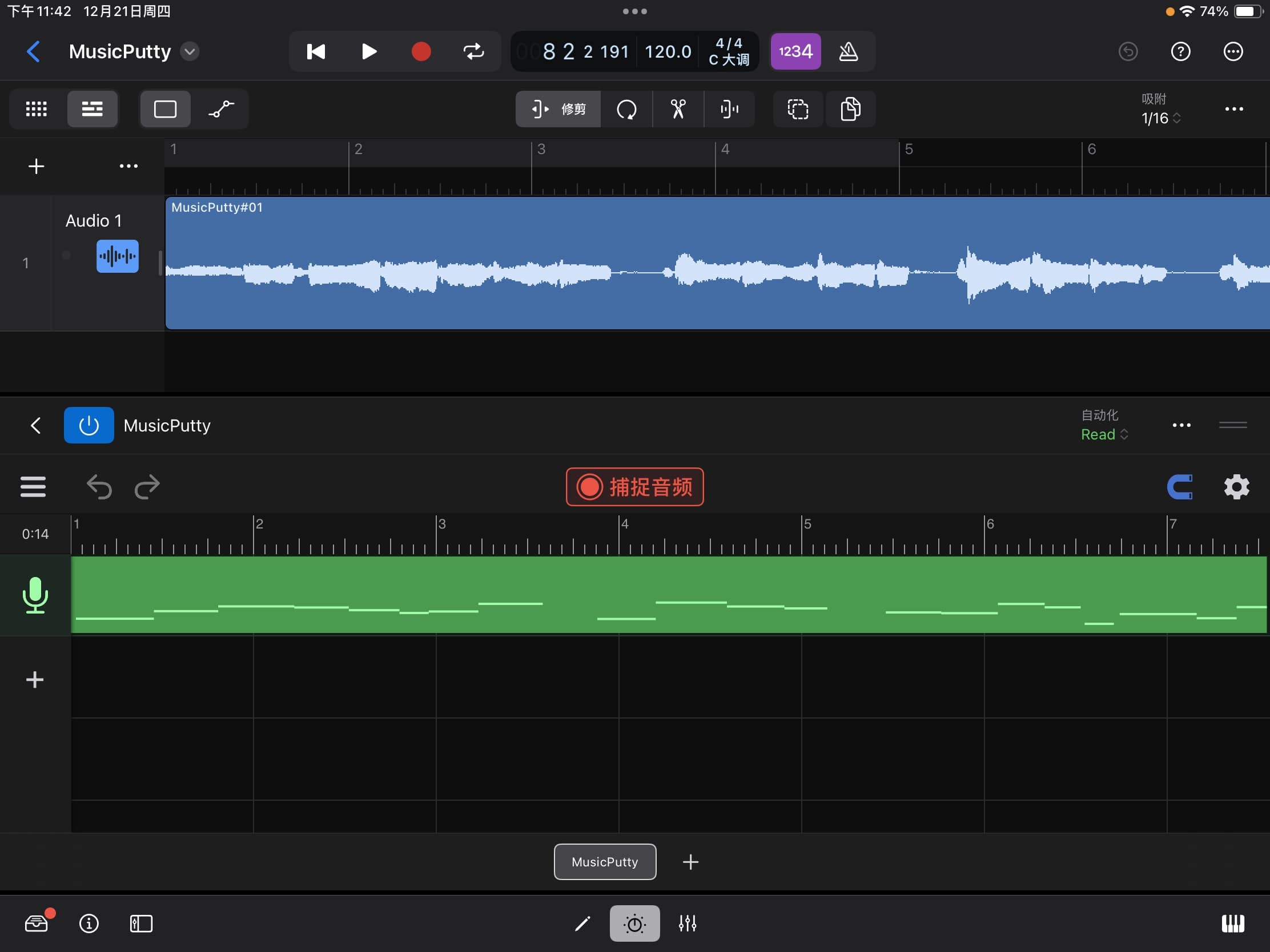Click the marquee selection tool
This screenshot has width=1270, height=952.
798,109
